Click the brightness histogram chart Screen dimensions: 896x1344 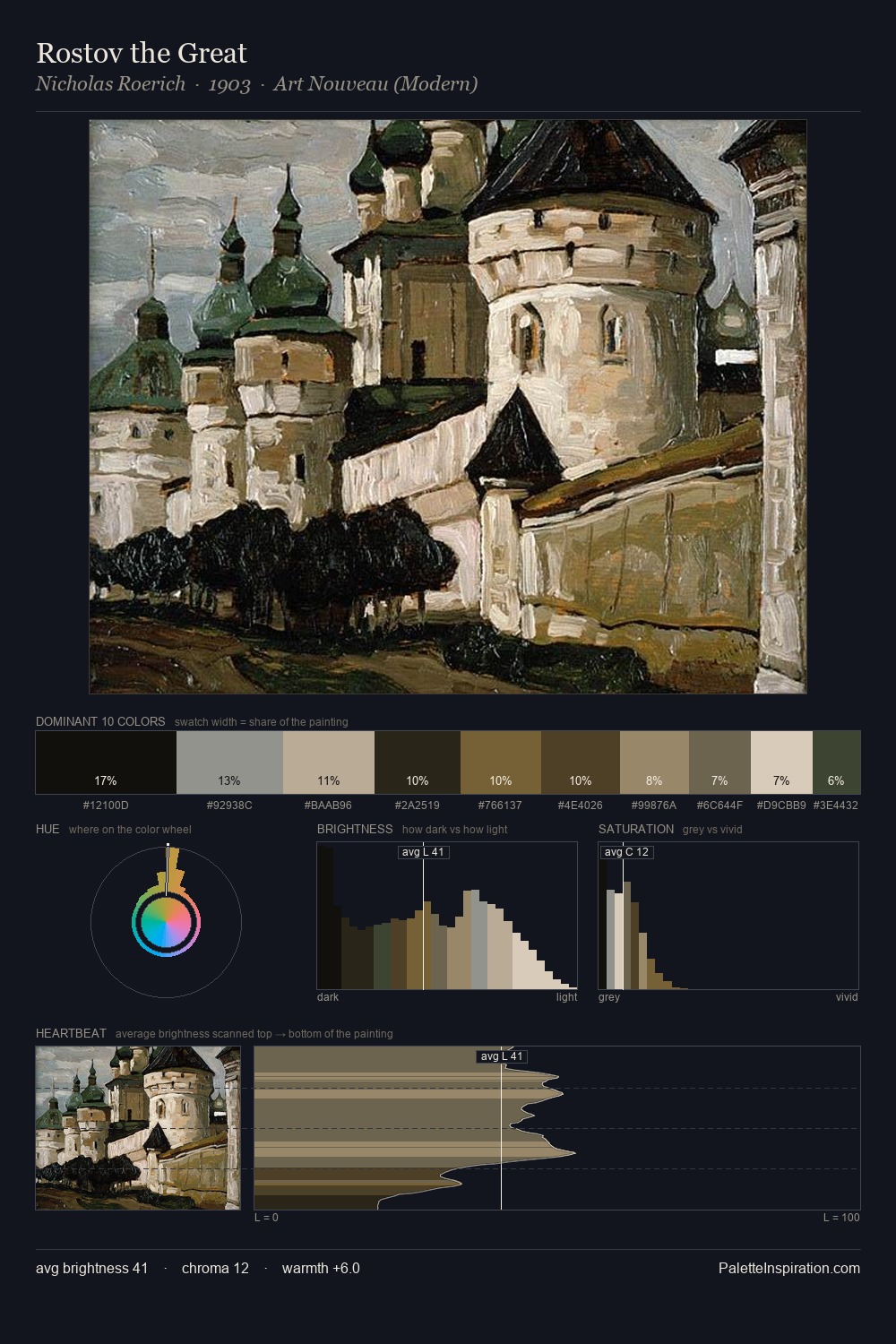pos(447,916)
